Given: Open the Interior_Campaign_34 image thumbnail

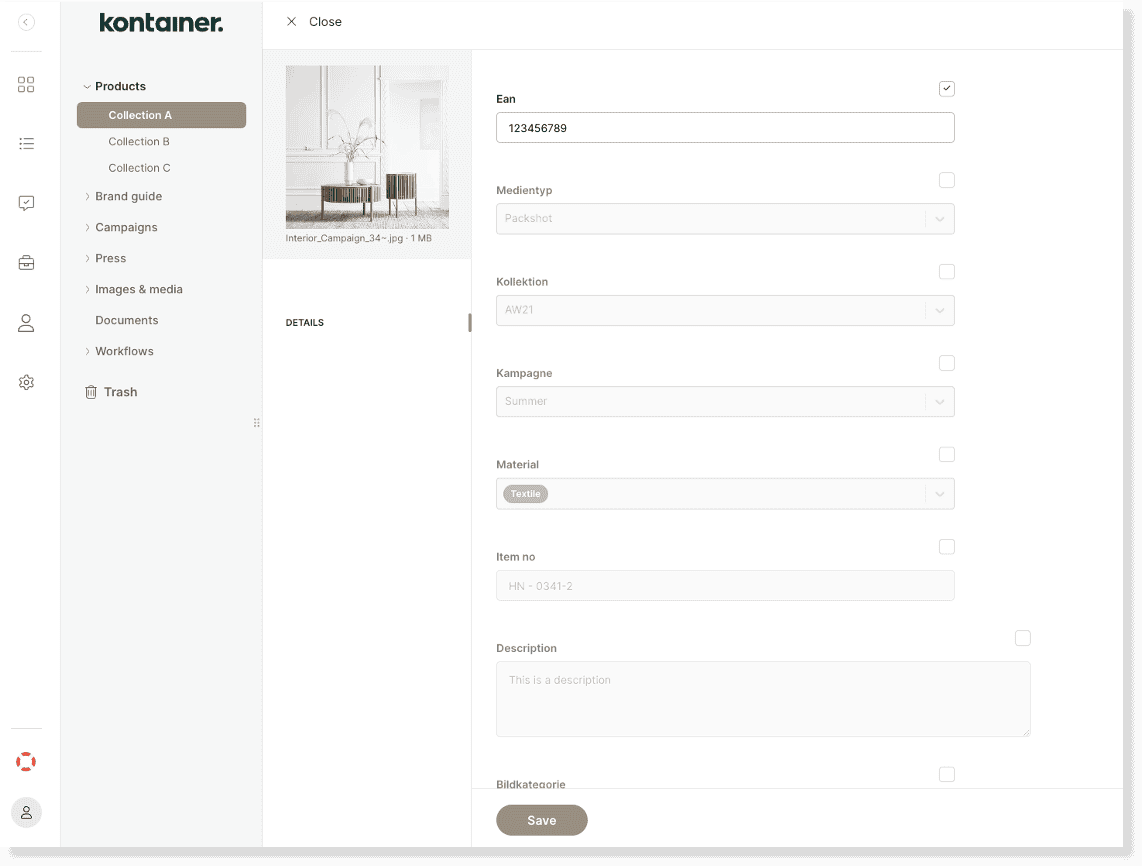Looking at the screenshot, I should coord(367,147).
